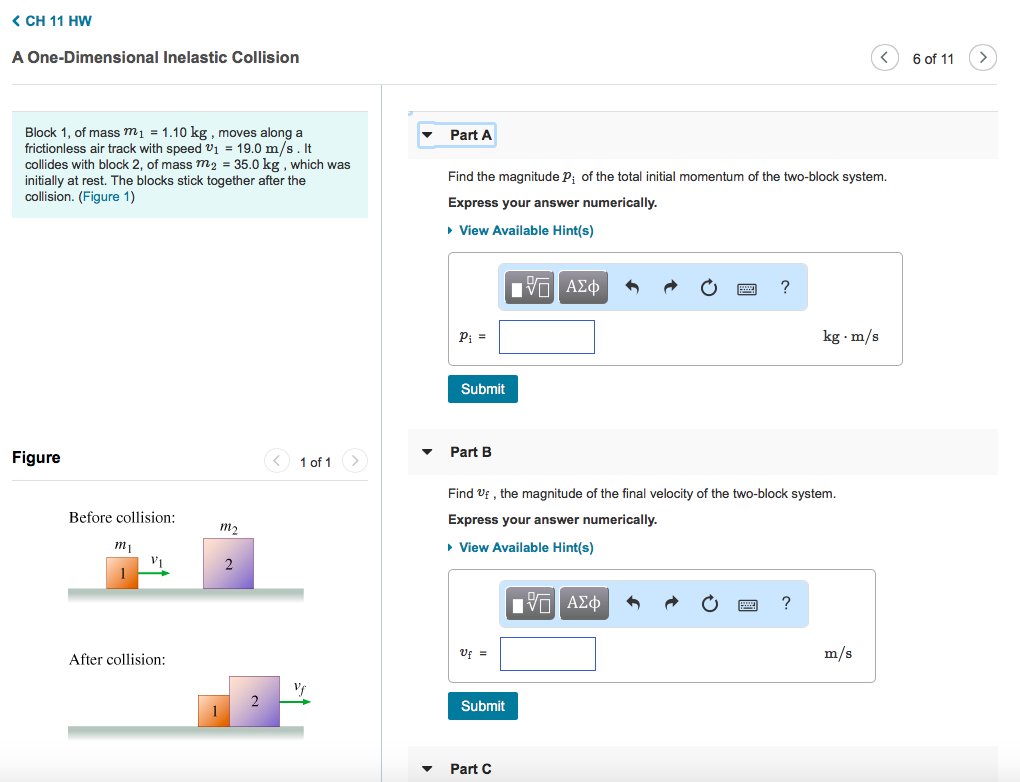Collapse the Part A section
Image resolution: width=1020 pixels, height=782 pixels.
click(x=428, y=135)
